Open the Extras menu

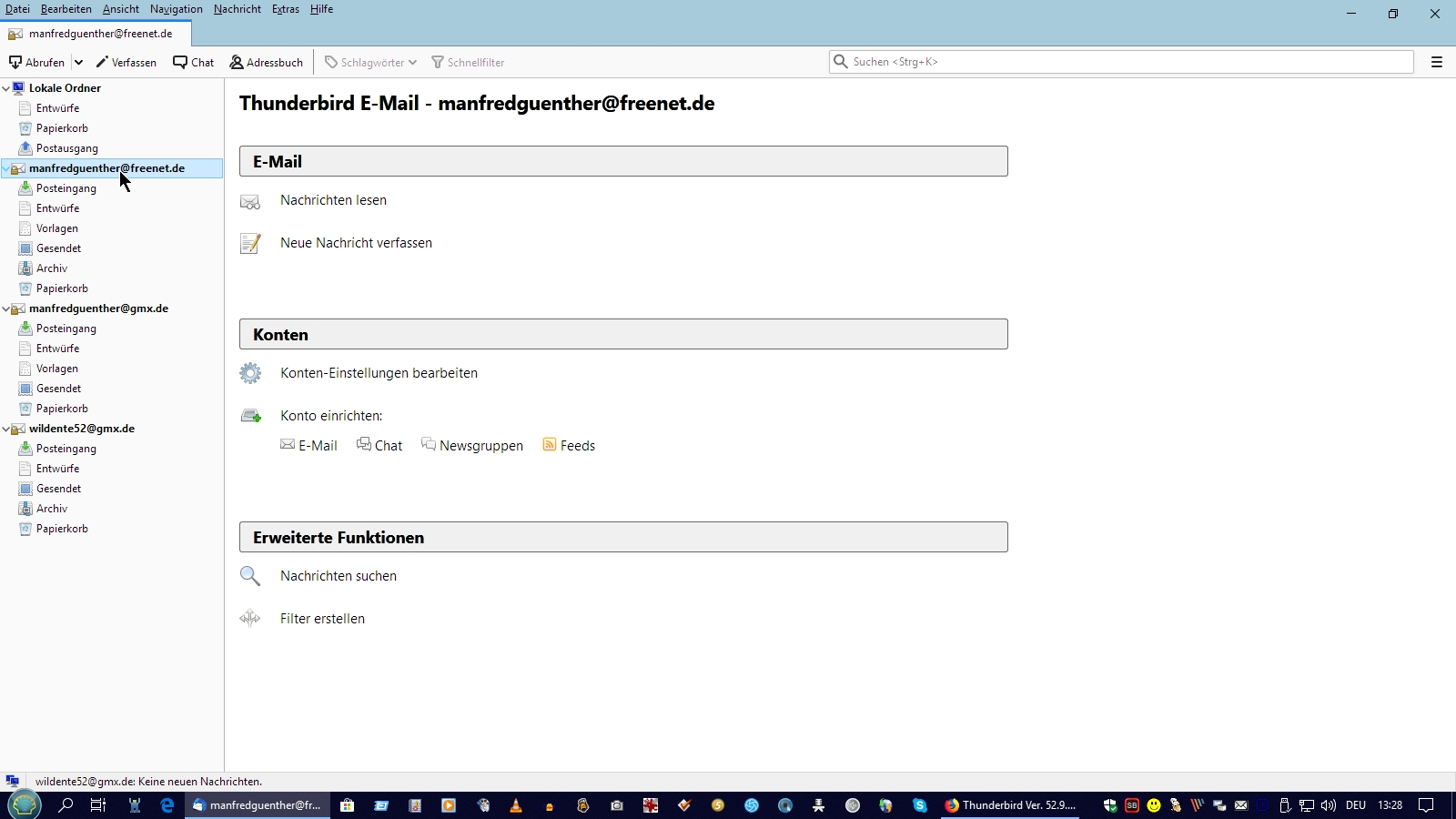pyautogui.click(x=286, y=9)
